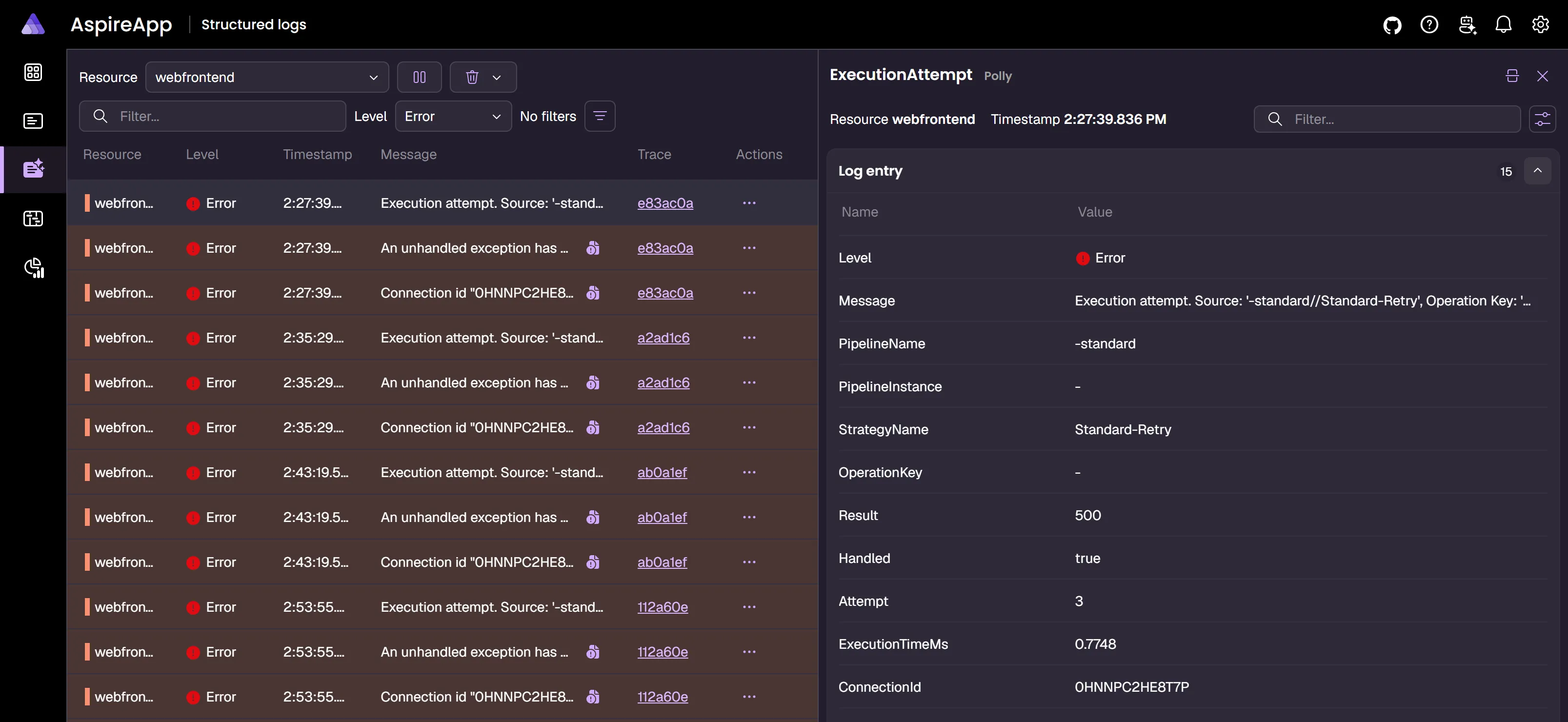Image resolution: width=1568 pixels, height=722 pixels.
Task: Click exception icon in 2:35:29 unhandled exception row
Action: coord(592,383)
